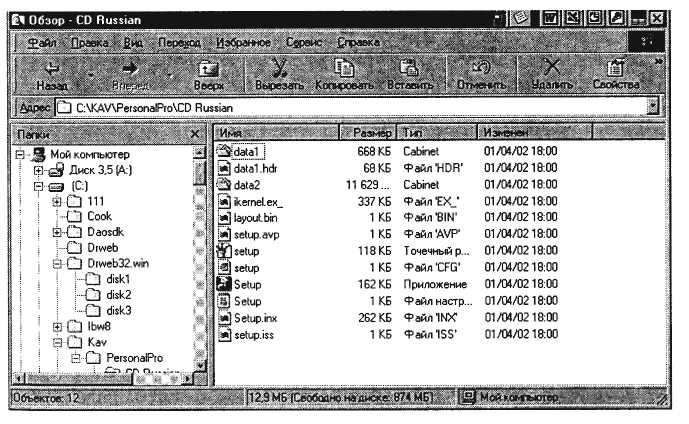The height and width of the screenshot is (424, 689).
Task: Click the address field showing C:\KAV\PersonalPro\CD Russian
Action: pyautogui.click(x=352, y=107)
